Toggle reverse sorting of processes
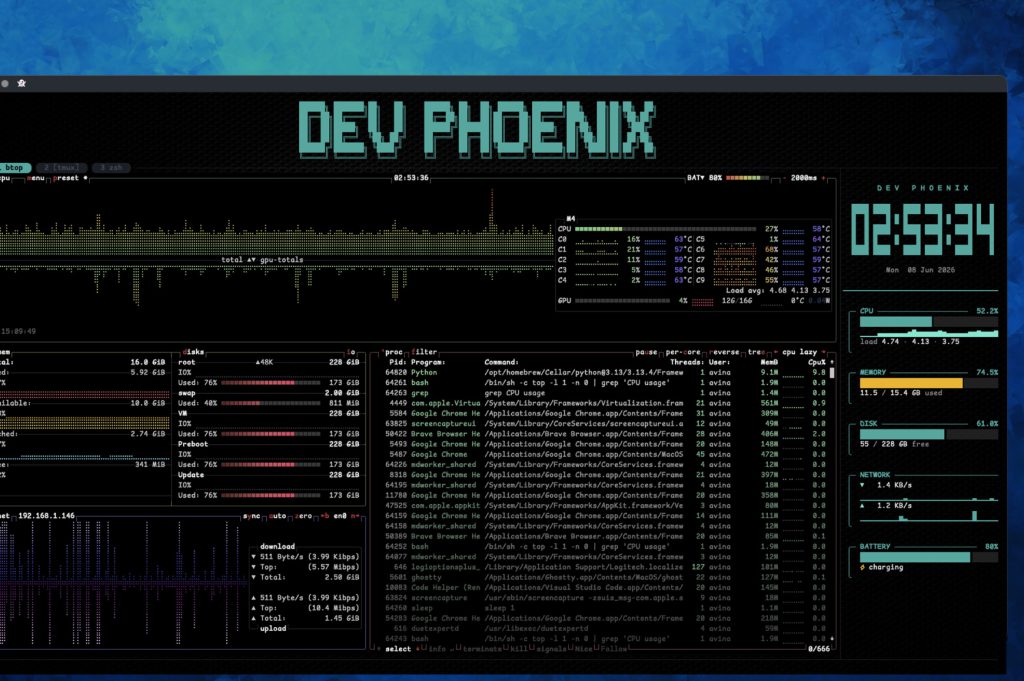 click(724, 352)
